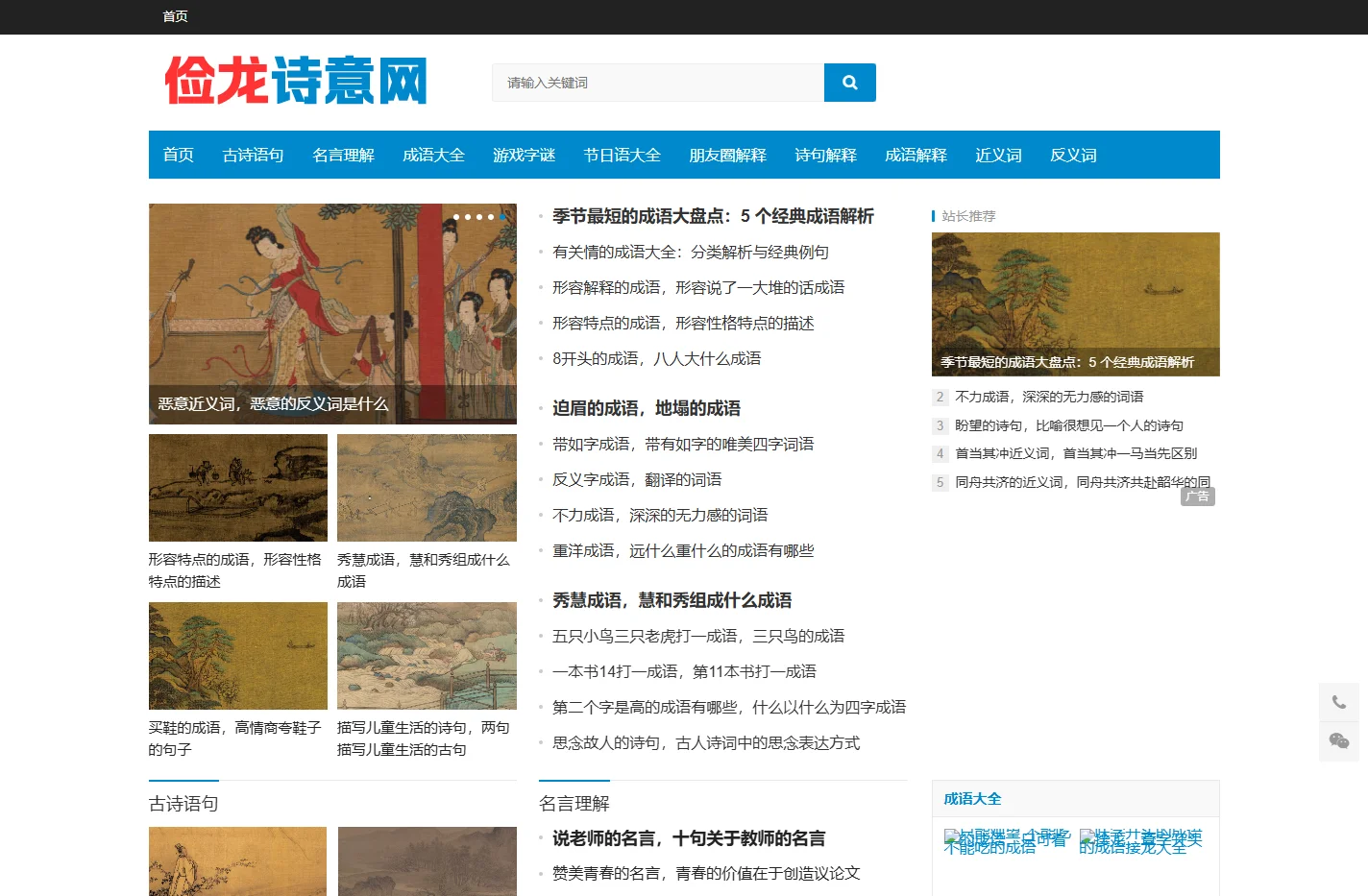
Task: Open thumbnail for 秀慧成语，慧和秀组成什么成语
Action: point(427,488)
